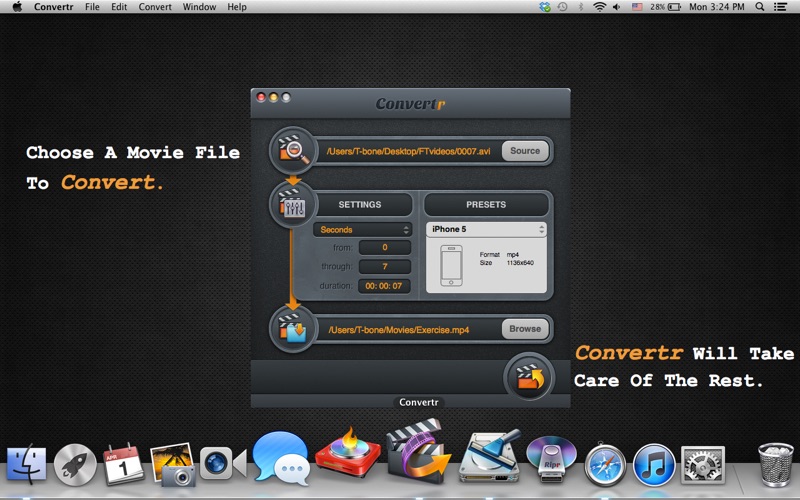This screenshot has width=800, height=500.
Task: Start conversion with the round convert icon
Action: (x=529, y=378)
